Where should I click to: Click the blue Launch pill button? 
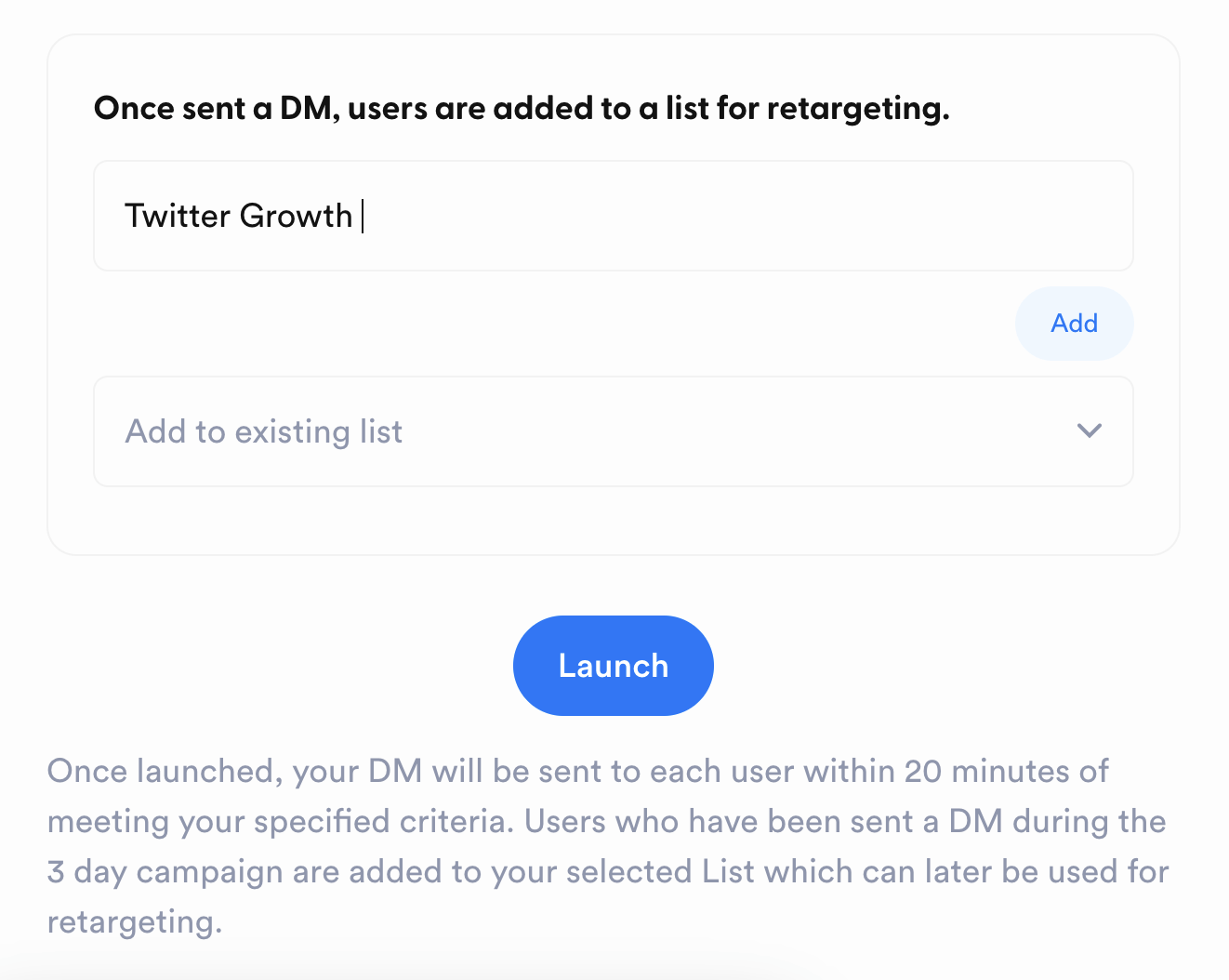pyautogui.click(x=613, y=665)
